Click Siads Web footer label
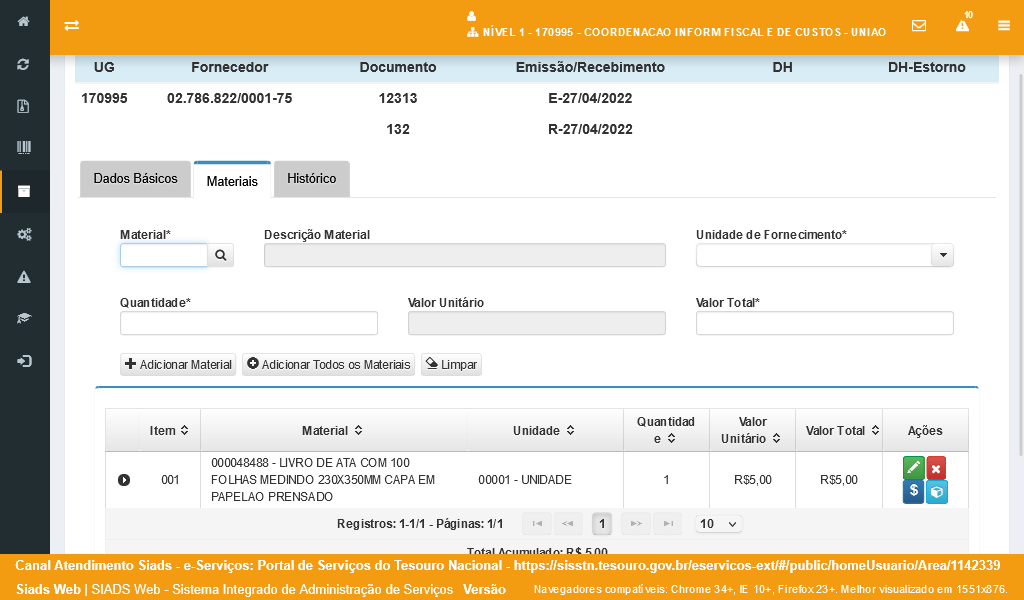The image size is (1024, 600). tap(48, 590)
